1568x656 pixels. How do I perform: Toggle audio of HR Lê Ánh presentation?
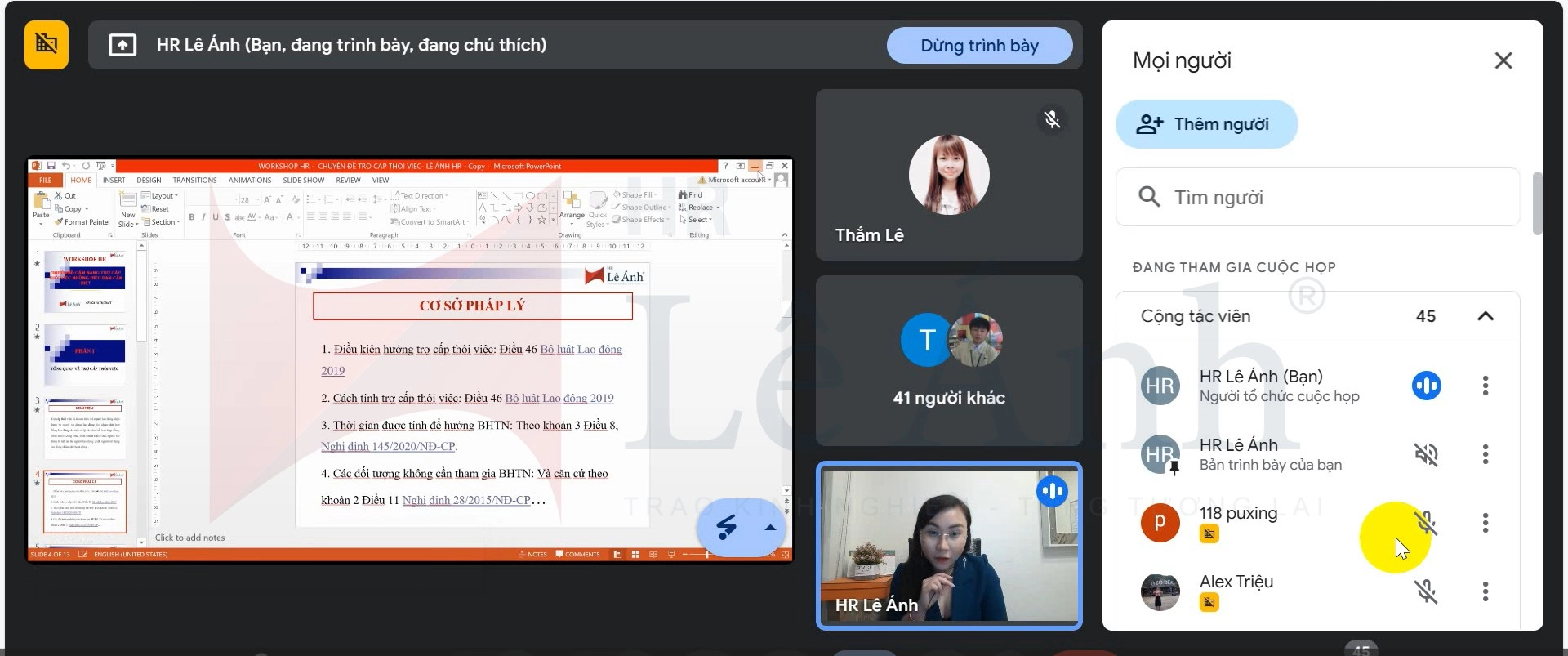point(1426,454)
